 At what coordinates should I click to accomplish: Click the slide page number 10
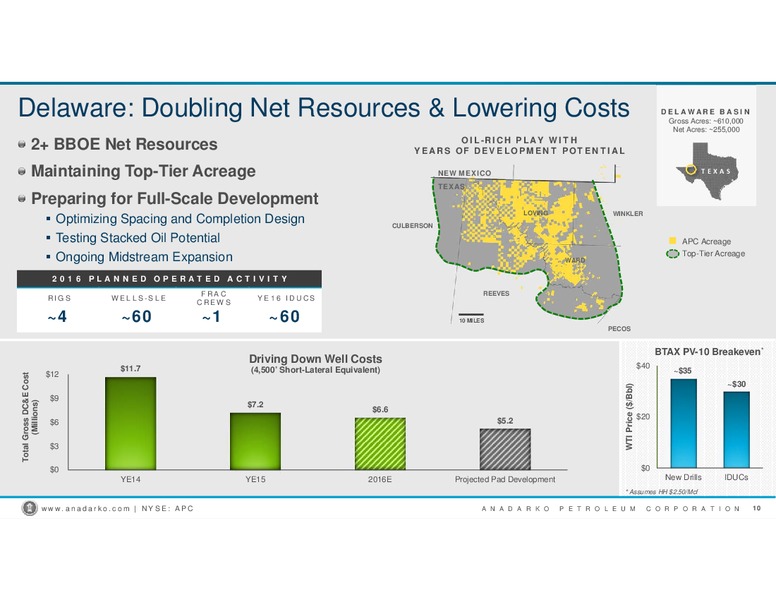(x=757, y=508)
